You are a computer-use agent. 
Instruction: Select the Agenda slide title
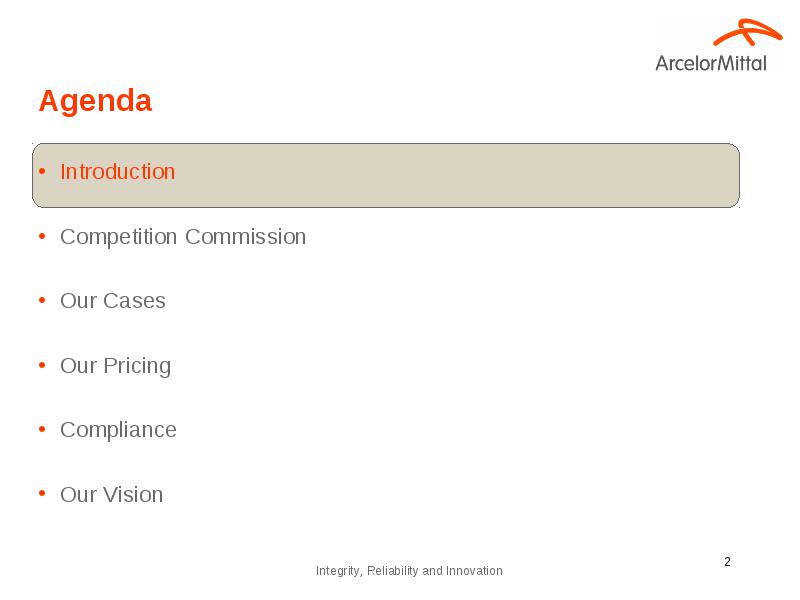click(x=95, y=101)
